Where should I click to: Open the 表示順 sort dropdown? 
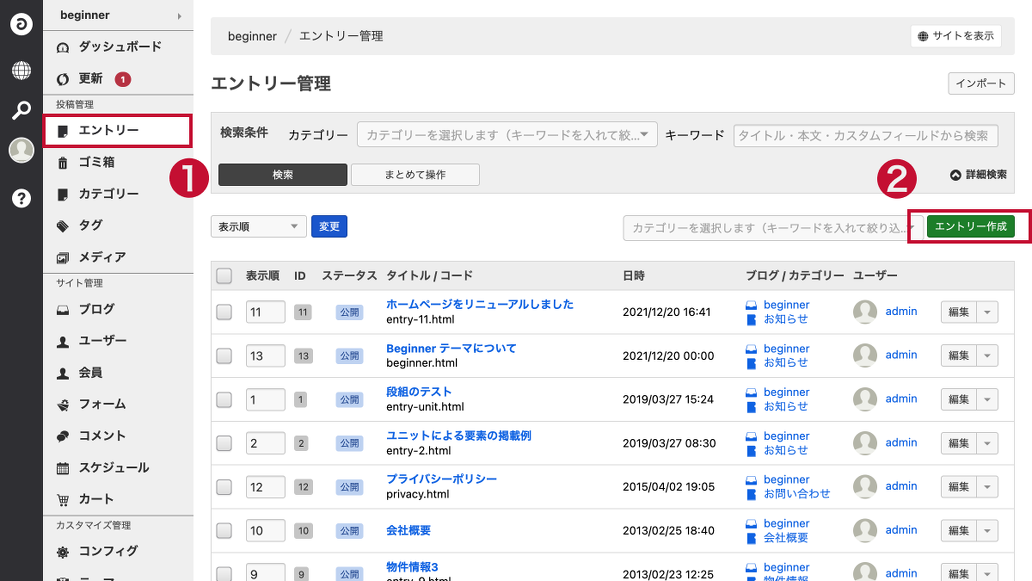258,227
